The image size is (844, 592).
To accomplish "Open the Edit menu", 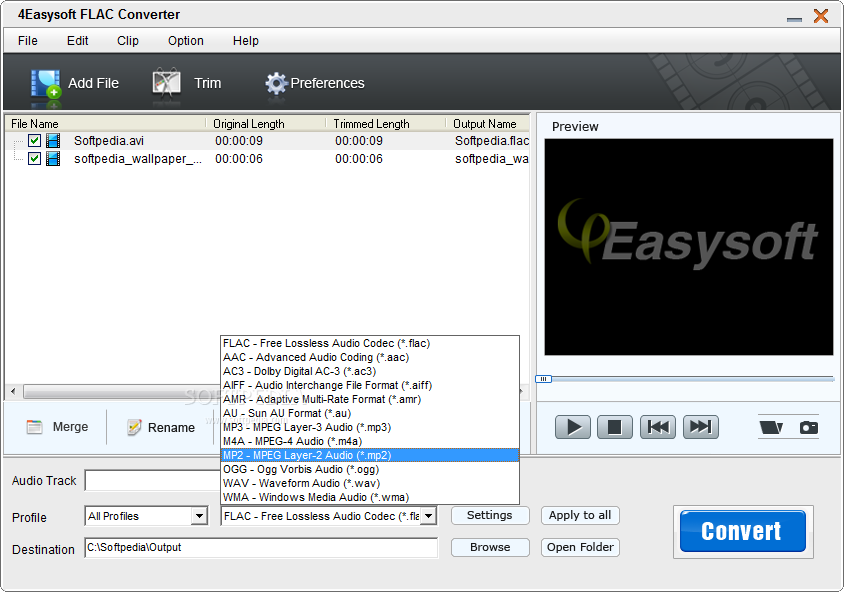I will click(78, 41).
